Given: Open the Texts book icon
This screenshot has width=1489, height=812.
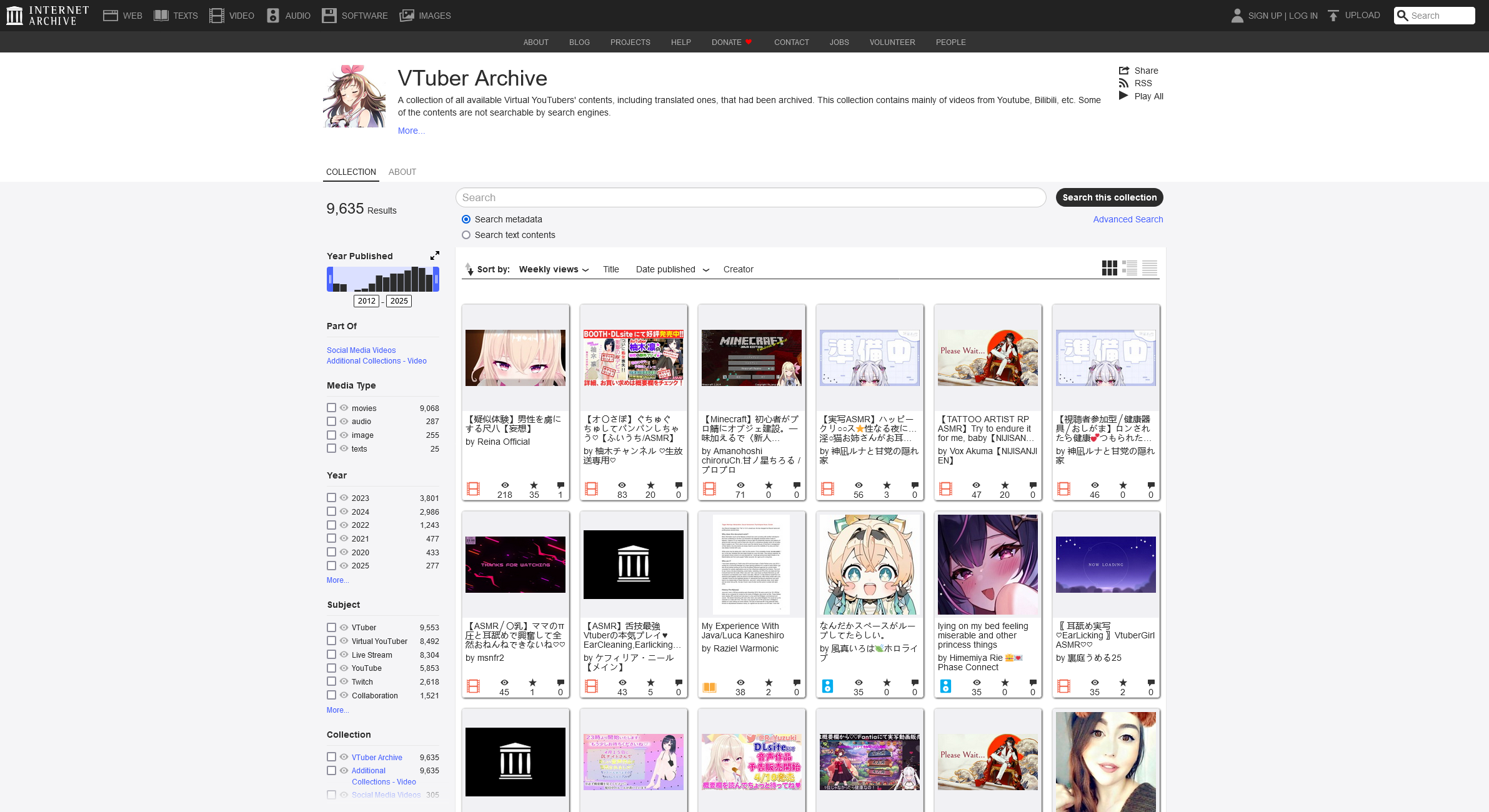Looking at the screenshot, I should tap(161, 16).
